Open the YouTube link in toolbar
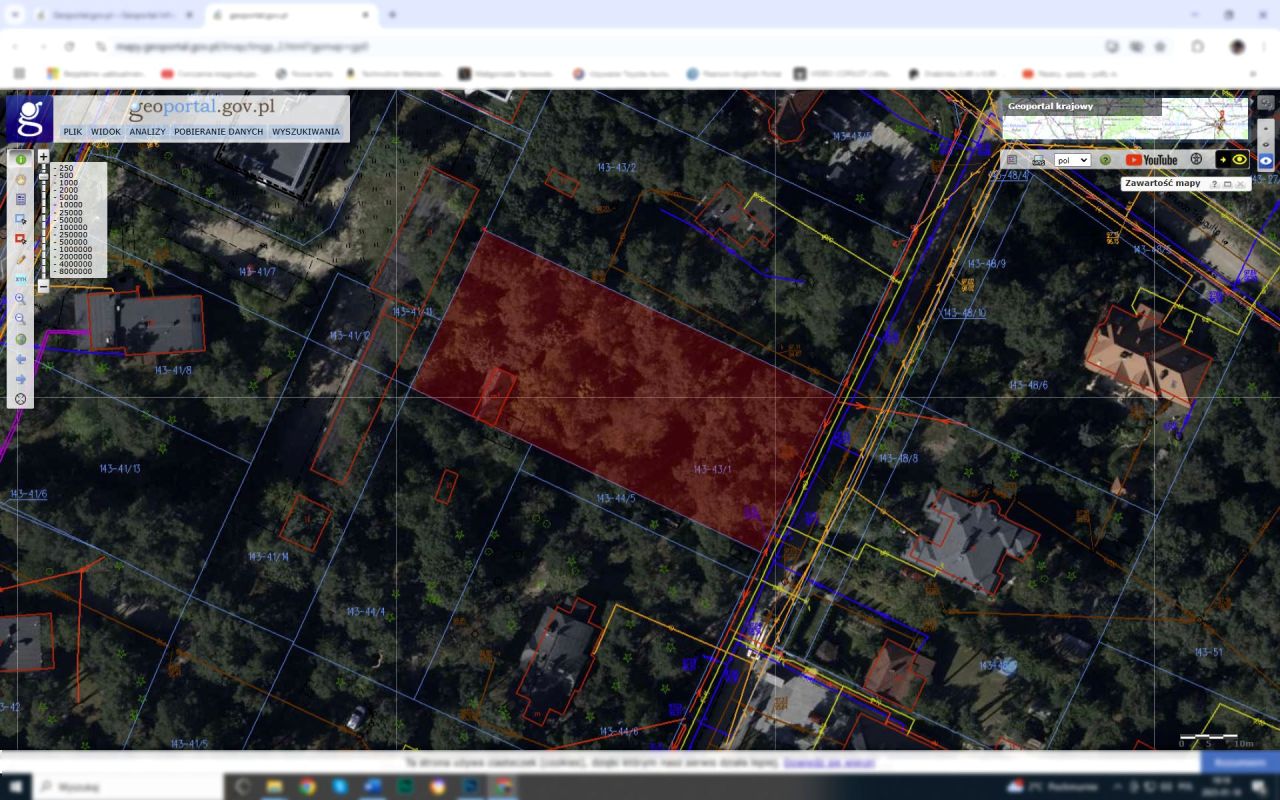 (1151, 160)
